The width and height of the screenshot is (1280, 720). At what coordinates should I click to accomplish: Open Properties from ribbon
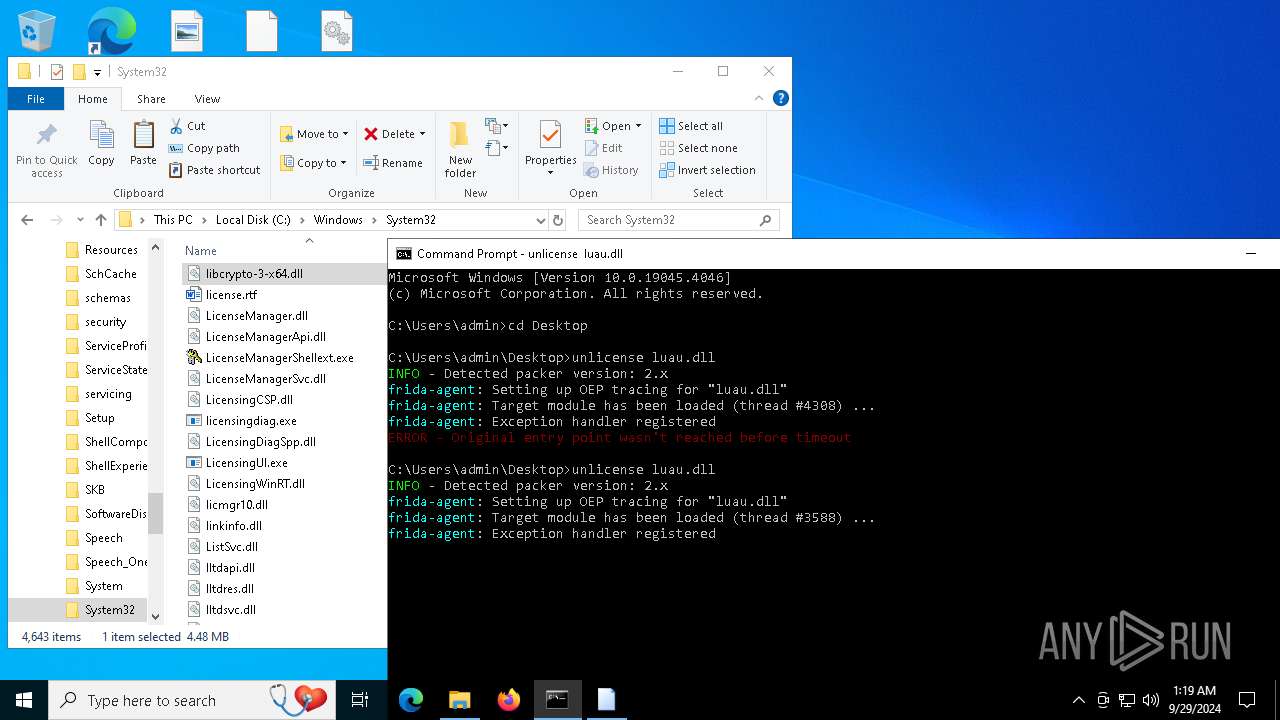pyautogui.click(x=551, y=148)
